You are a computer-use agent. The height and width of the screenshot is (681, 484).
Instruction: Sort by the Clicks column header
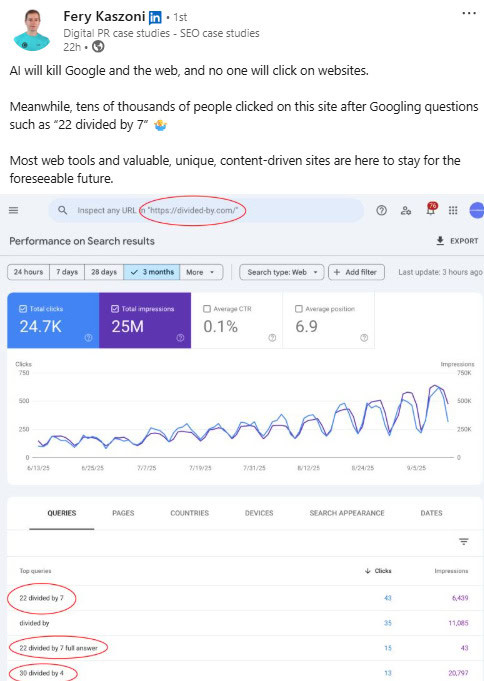point(378,571)
